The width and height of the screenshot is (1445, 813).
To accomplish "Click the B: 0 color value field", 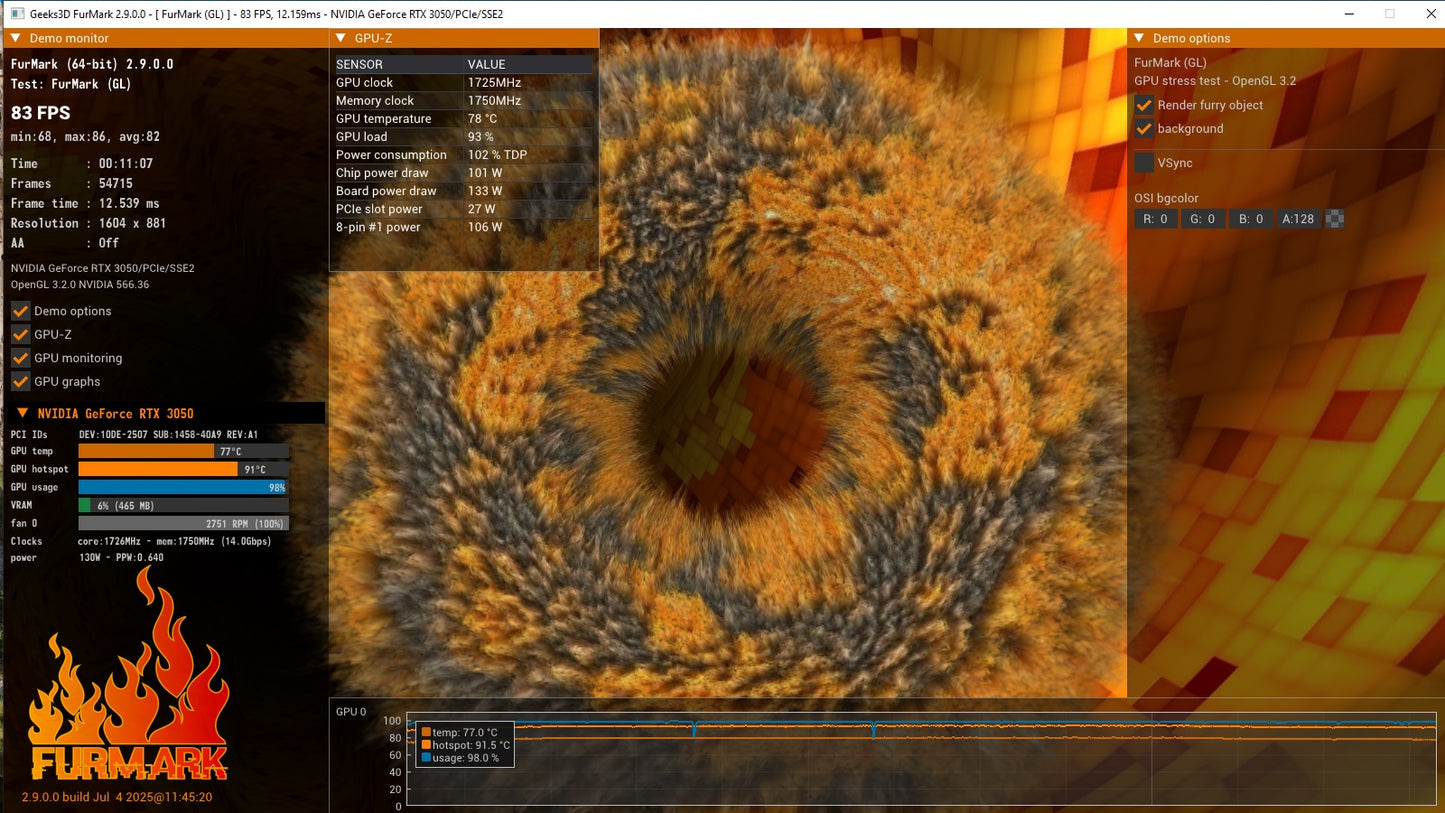I will (1251, 219).
